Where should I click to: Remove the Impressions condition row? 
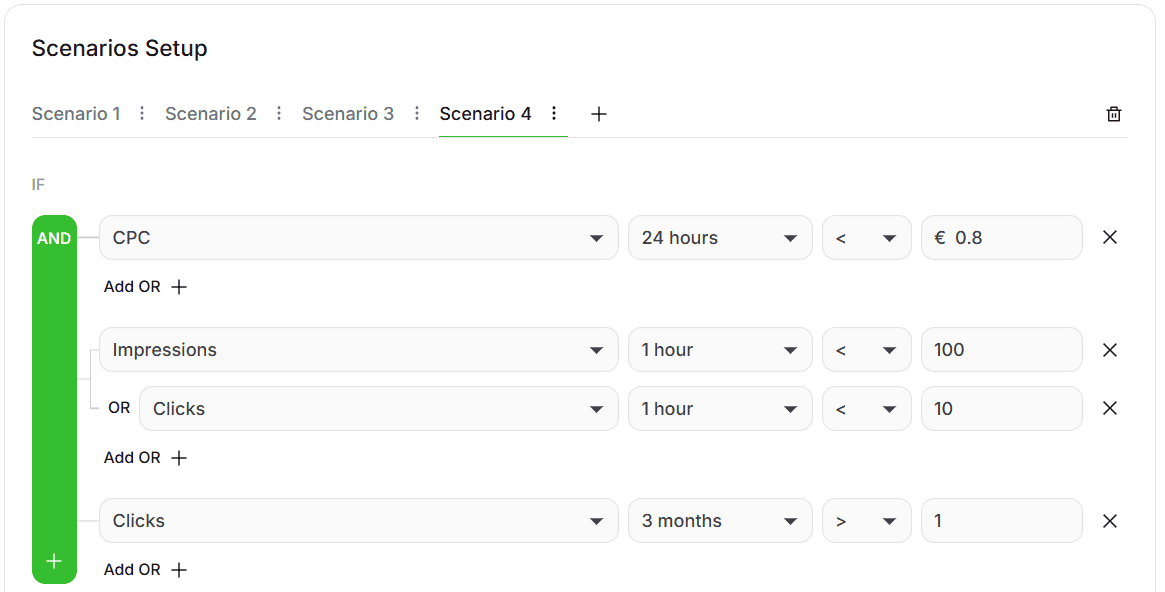[1109, 350]
